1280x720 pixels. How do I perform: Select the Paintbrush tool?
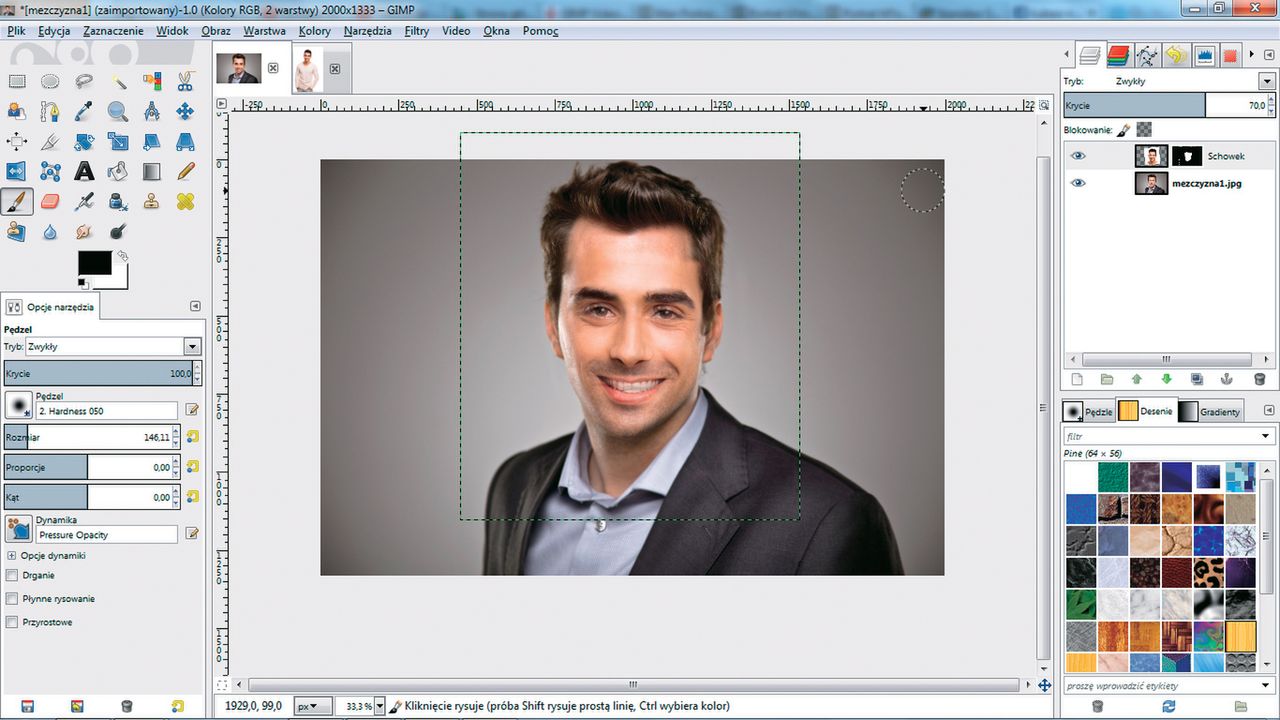[17, 201]
